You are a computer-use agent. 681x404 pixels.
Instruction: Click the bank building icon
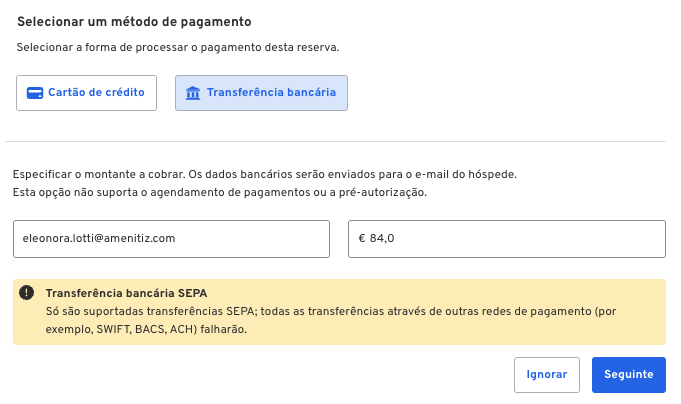[193, 93]
